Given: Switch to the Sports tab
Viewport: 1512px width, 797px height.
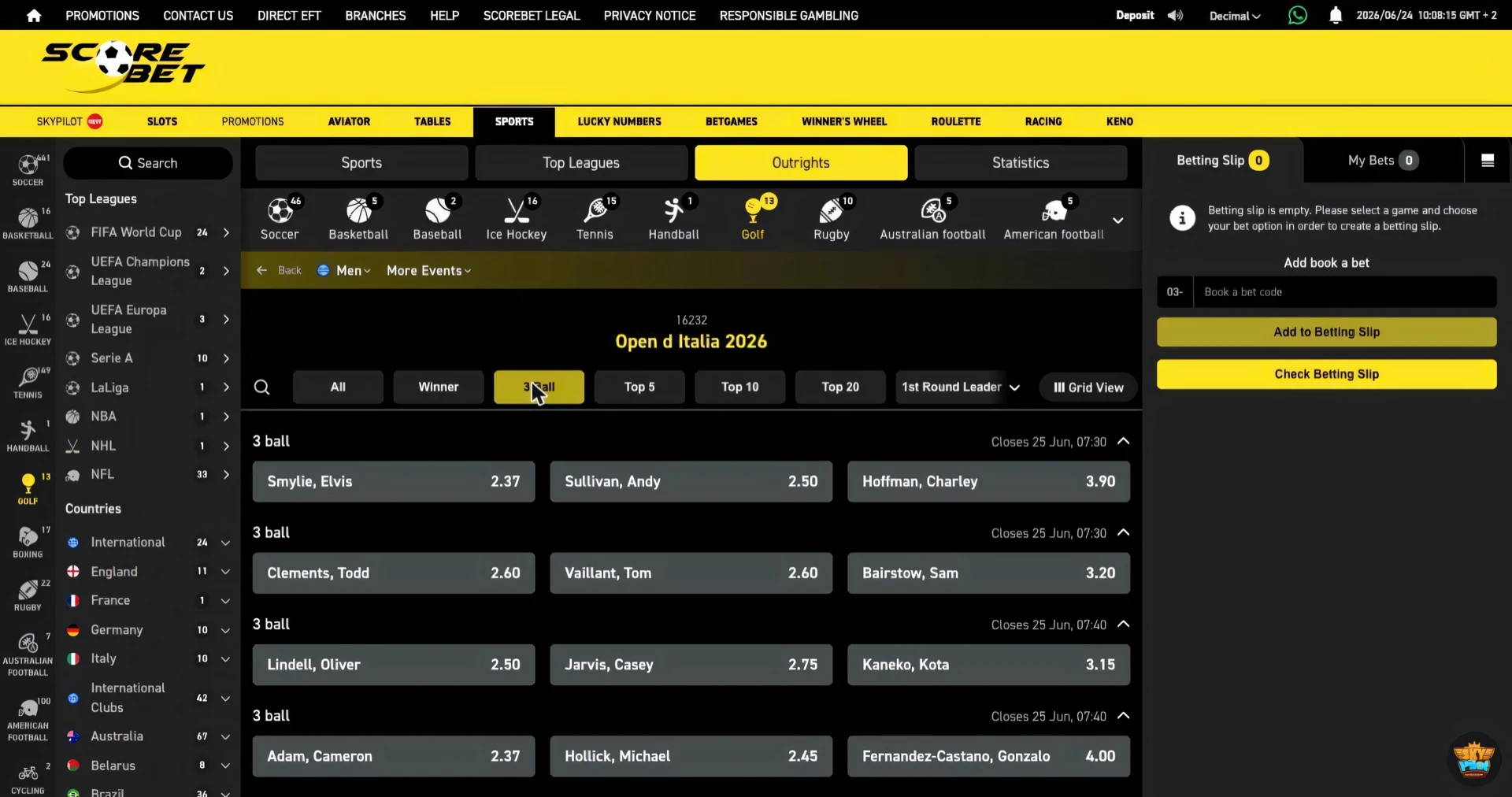Looking at the screenshot, I should (x=361, y=163).
